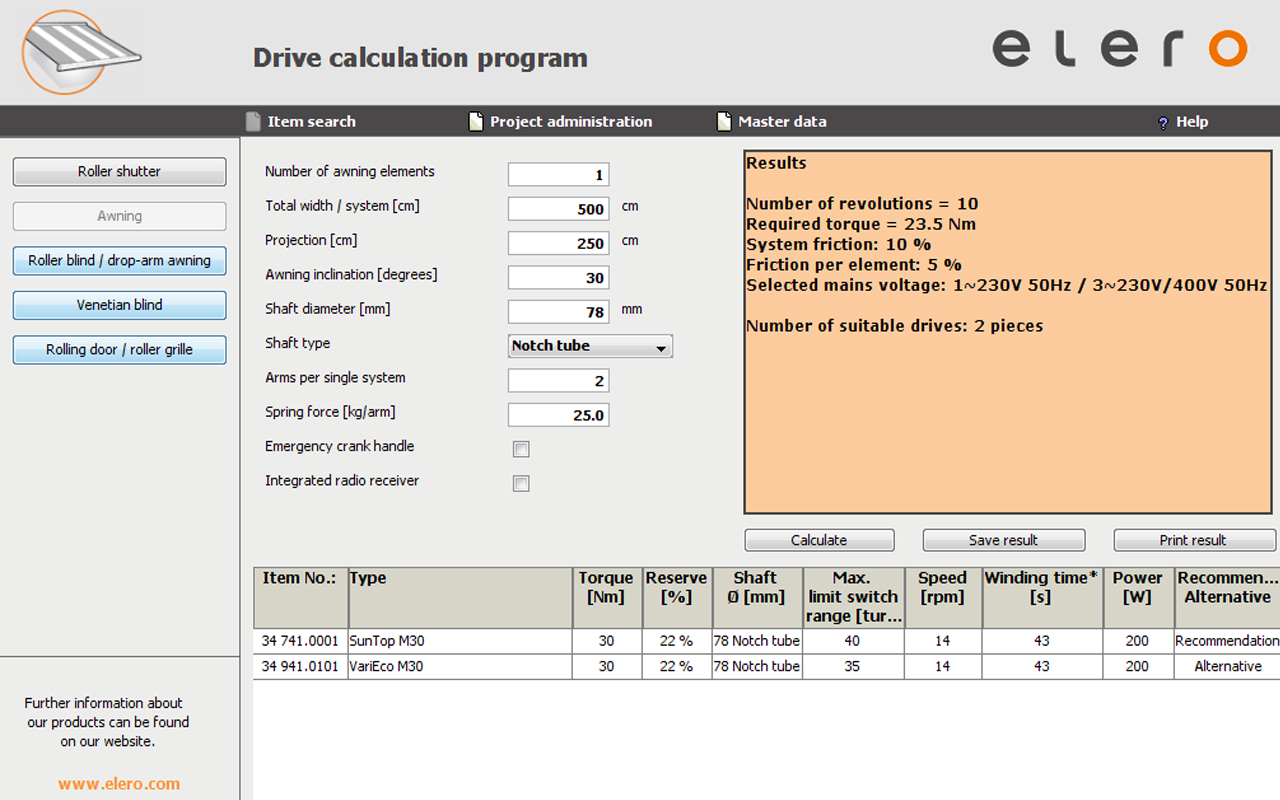Click System friction: 10 % line

tap(839, 245)
